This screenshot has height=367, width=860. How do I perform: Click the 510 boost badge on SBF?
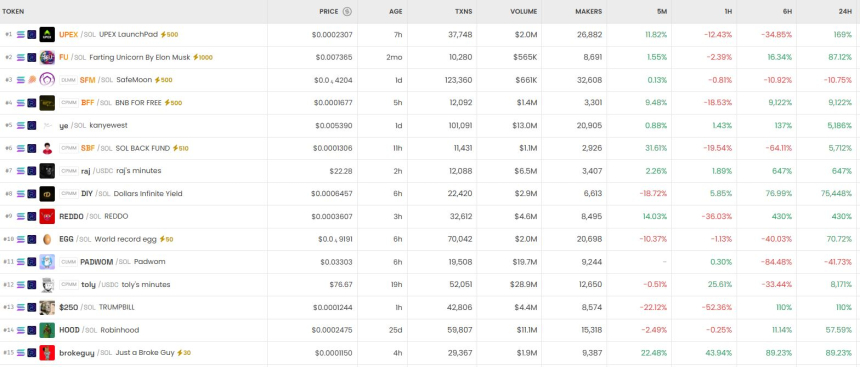click(x=180, y=148)
